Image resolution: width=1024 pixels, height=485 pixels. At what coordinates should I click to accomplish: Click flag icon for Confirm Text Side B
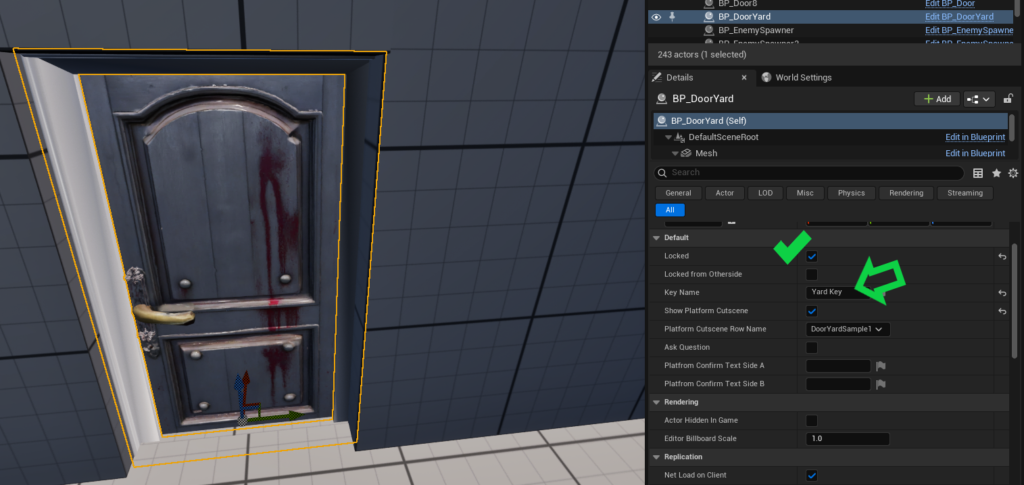(881, 384)
